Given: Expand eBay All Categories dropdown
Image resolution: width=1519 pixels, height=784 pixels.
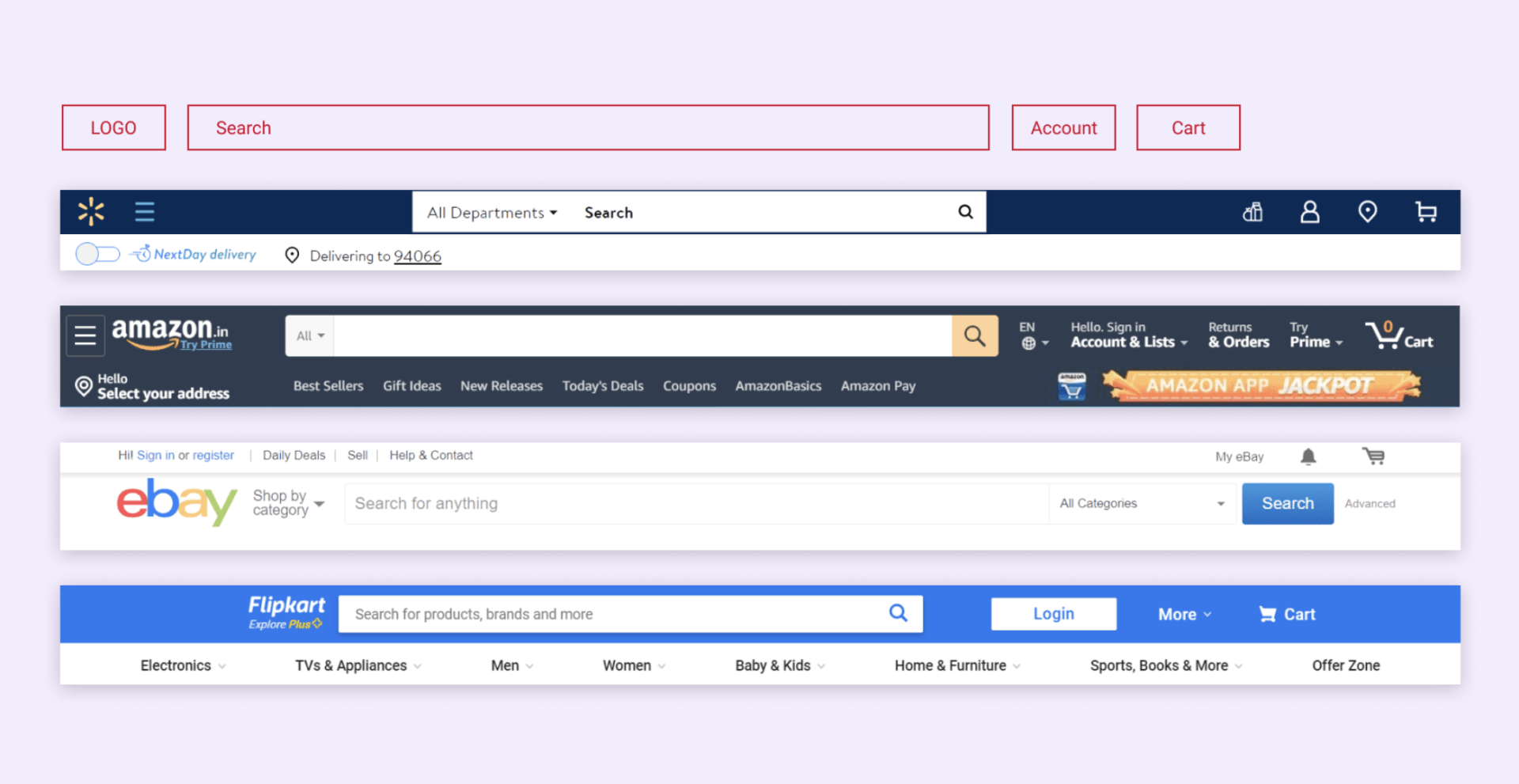Looking at the screenshot, I should (1142, 503).
